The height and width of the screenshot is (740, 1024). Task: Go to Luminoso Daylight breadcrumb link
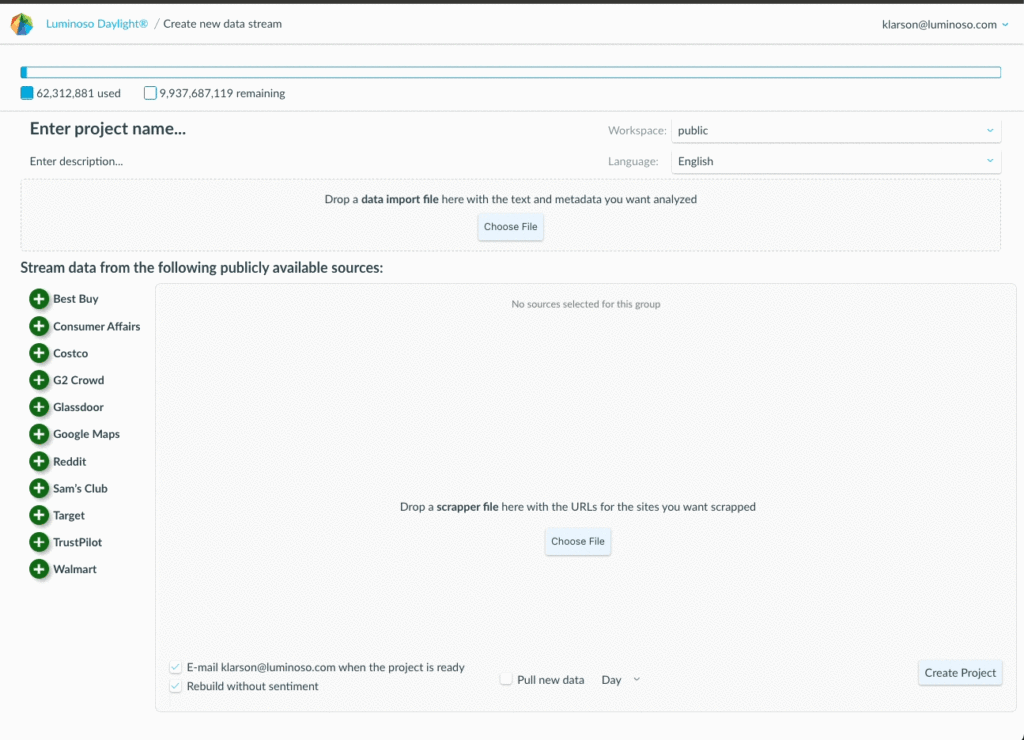[x=97, y=24]
